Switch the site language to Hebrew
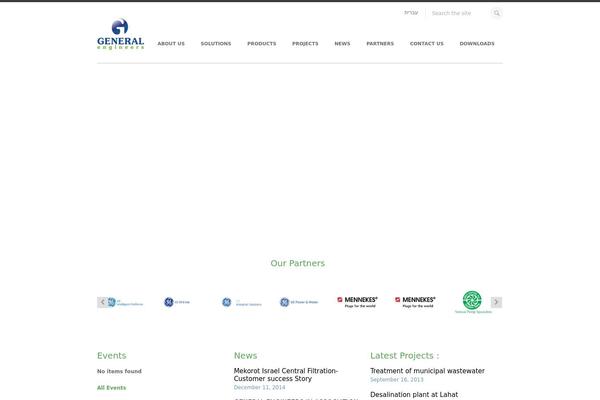Viewport: 600px width, 400px height. click(x=411, y=13)
